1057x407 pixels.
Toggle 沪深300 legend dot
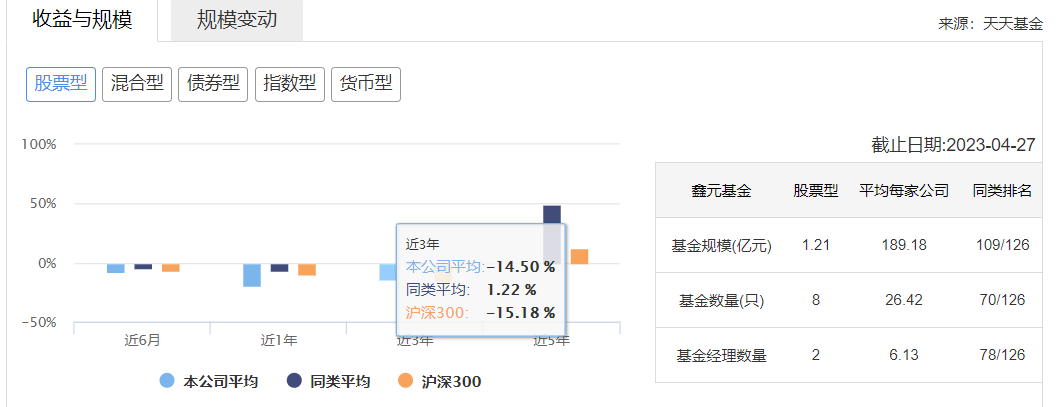404,381
